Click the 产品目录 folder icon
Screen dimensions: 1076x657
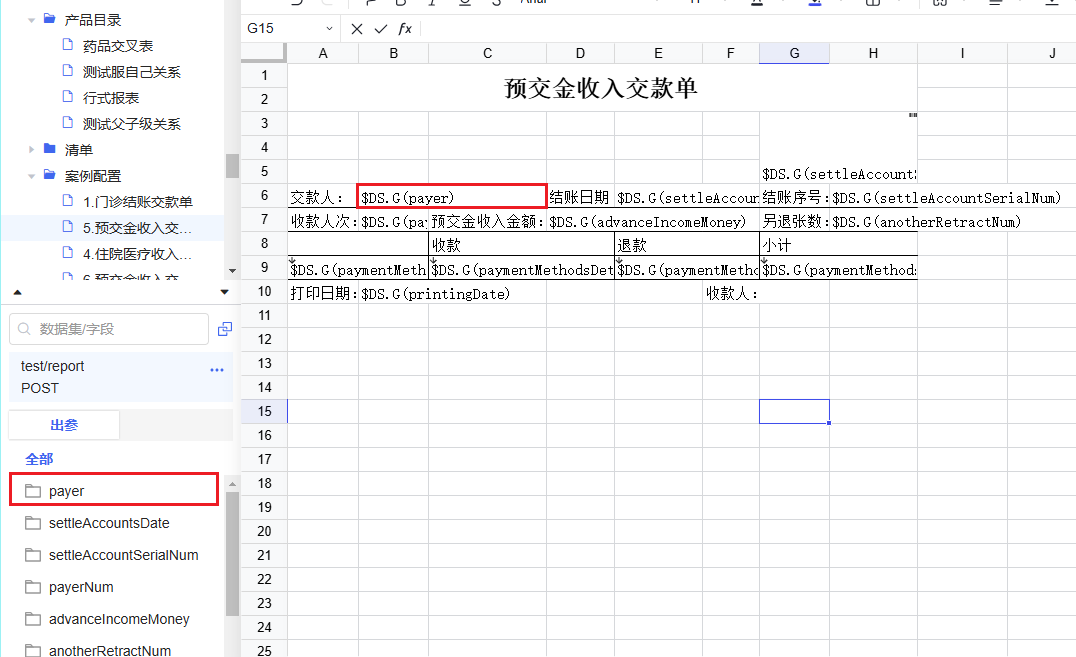pyautogui.click(x=49, y=19)
